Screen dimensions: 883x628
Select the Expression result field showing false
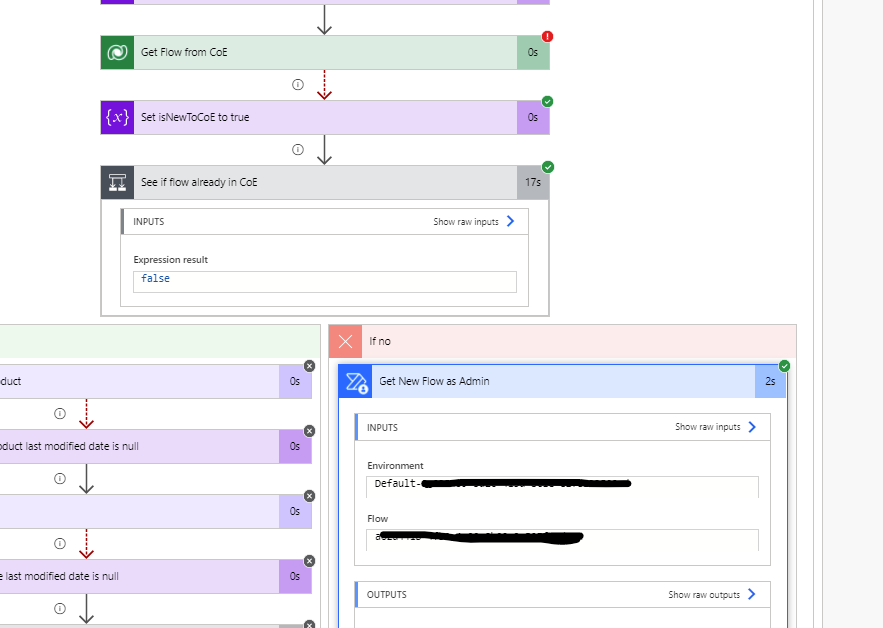[x=324, y=281]
